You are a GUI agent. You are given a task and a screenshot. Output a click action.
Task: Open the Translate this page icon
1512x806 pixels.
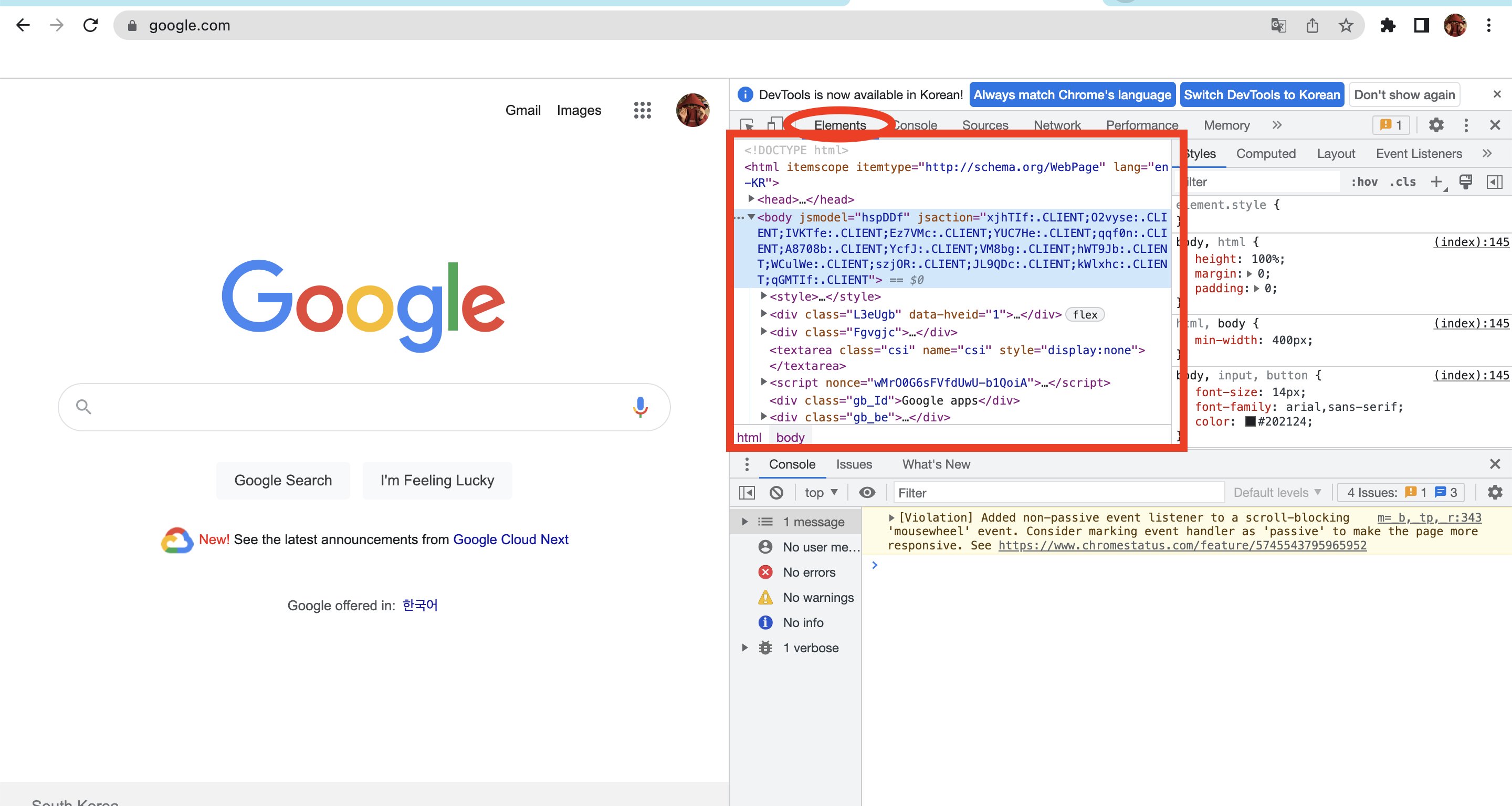point(1278,25)
